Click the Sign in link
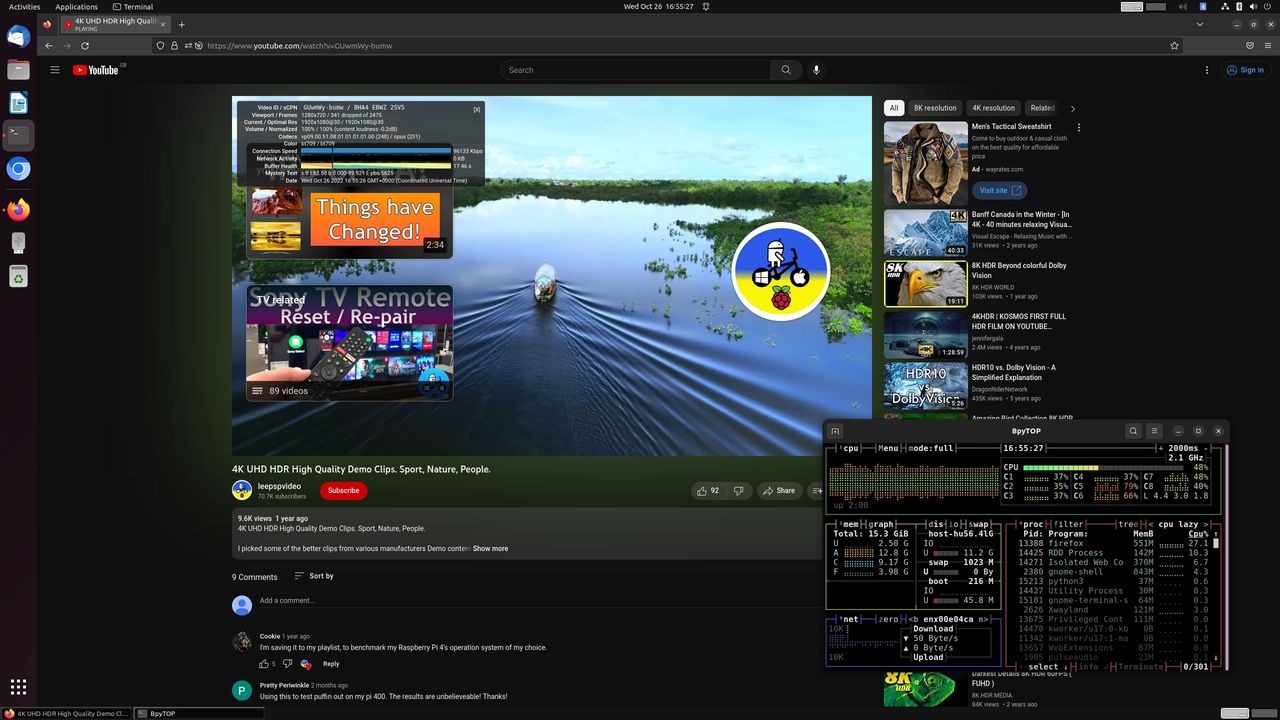 click(x=1245, y=70)
